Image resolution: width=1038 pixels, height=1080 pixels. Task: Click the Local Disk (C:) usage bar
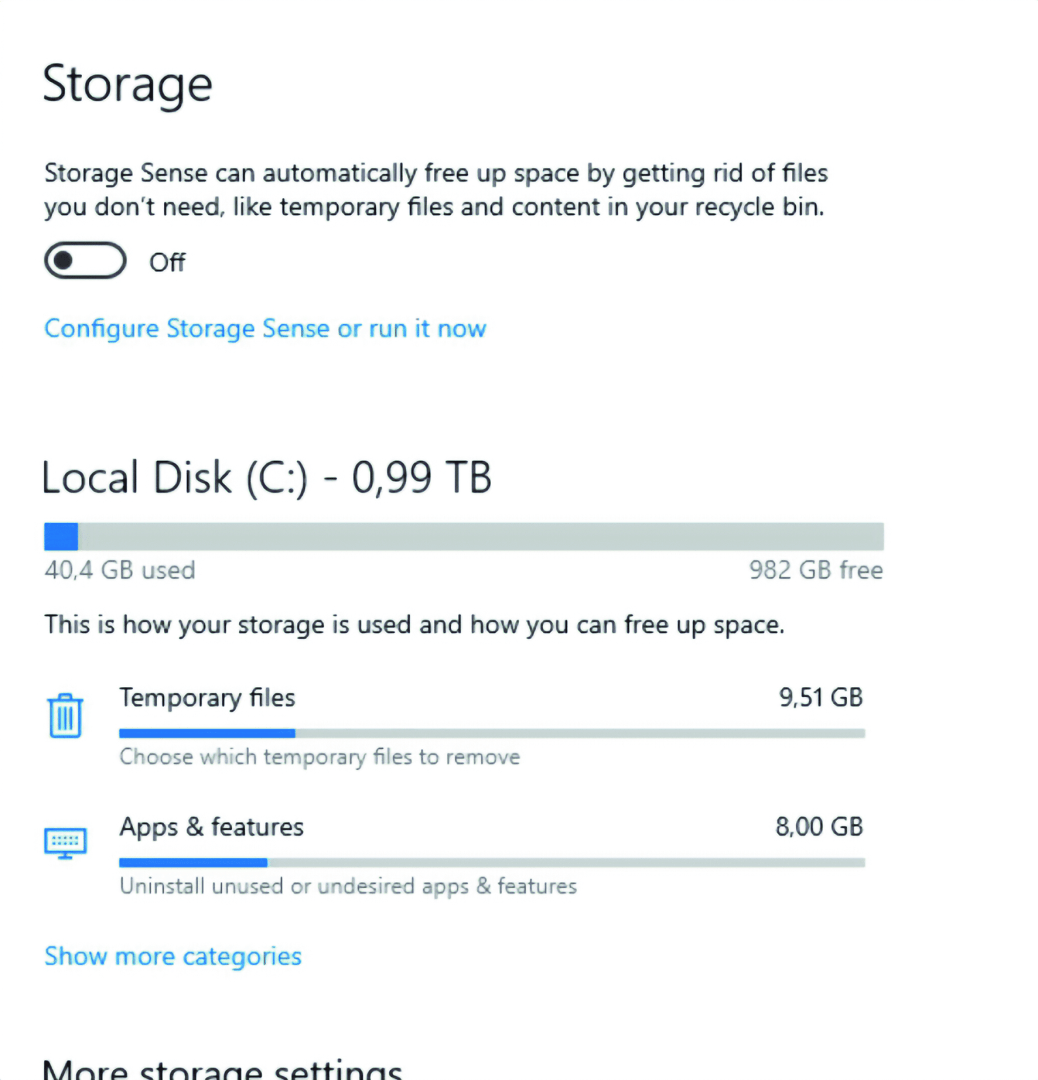(x=463, y=537)
